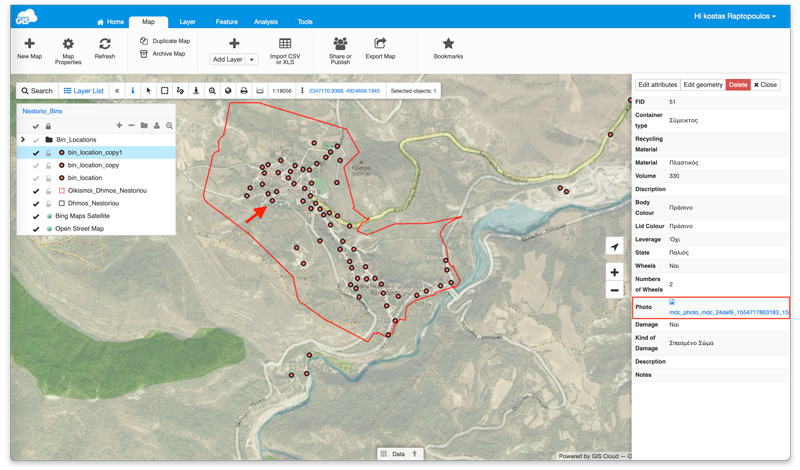The image size is (800, 470).
Task: Click the print map icon
Action: click(244, 91)
